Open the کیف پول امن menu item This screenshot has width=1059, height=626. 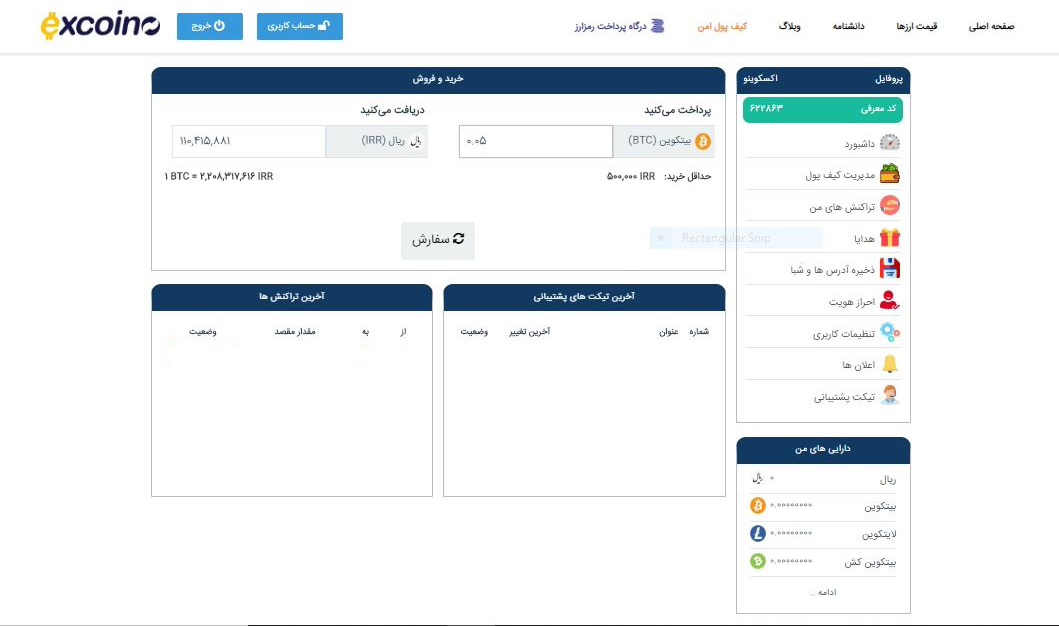722,26
